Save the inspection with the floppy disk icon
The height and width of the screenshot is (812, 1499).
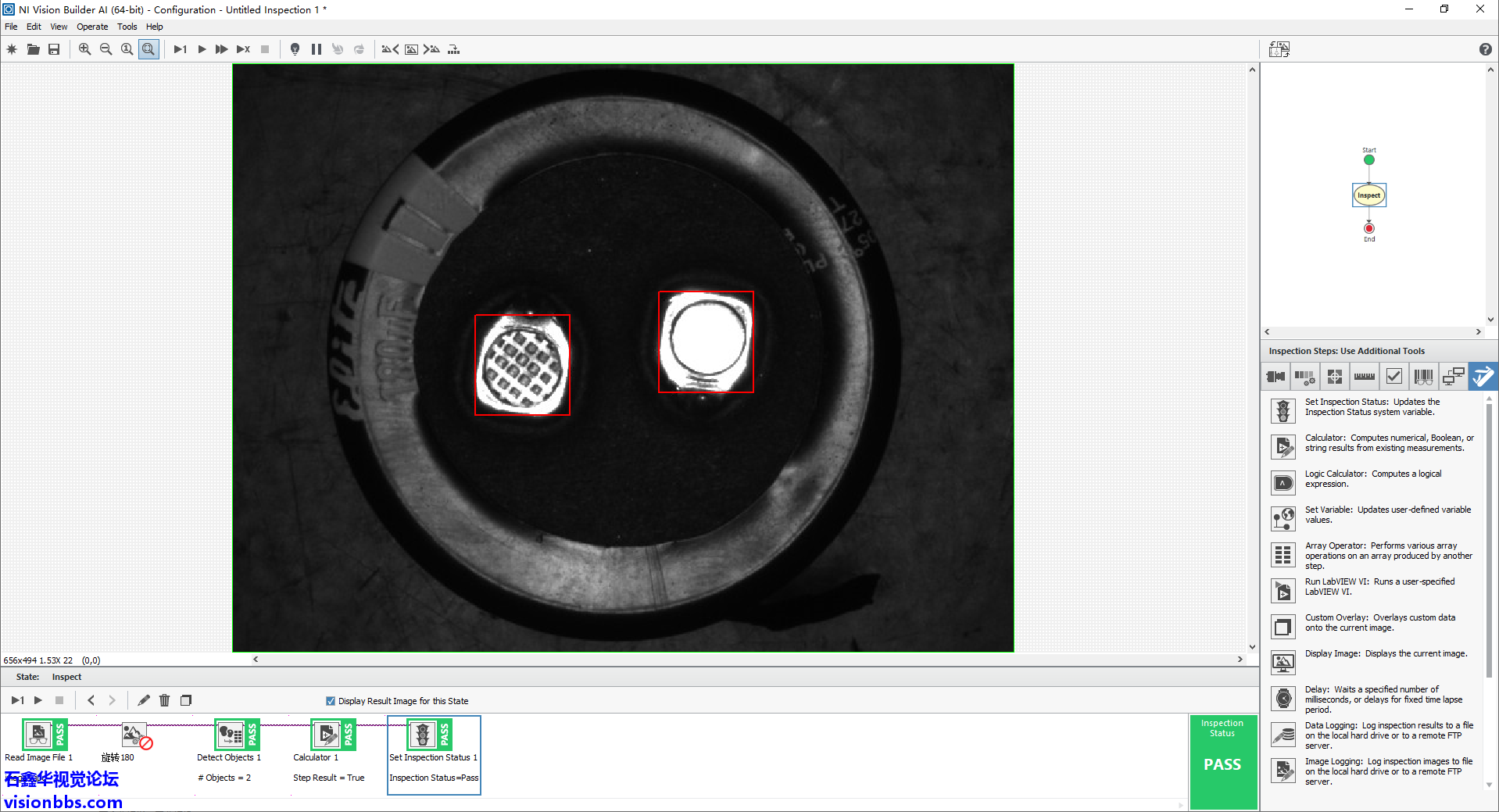(x=54, y=49)
